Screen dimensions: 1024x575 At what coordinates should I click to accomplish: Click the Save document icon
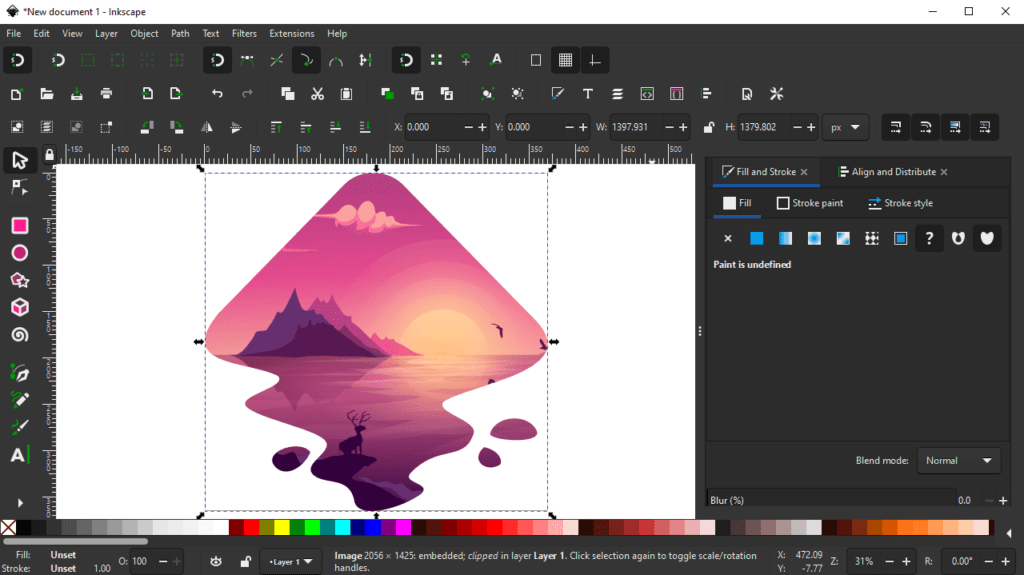(x=76, y=94)
